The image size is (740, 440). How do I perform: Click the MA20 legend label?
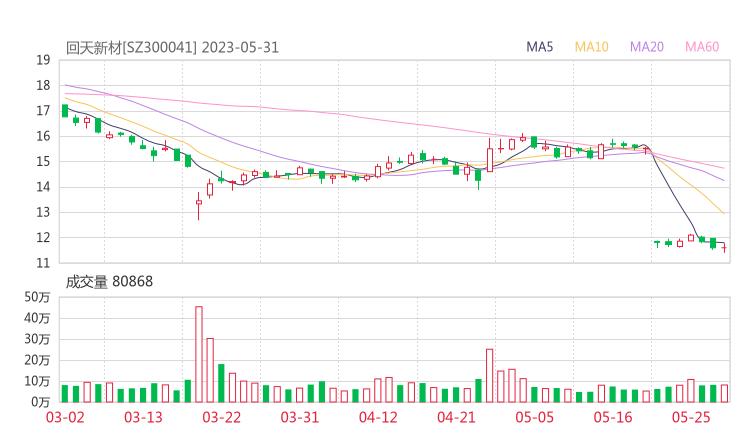pyautogui.click(x=647, y=47)
